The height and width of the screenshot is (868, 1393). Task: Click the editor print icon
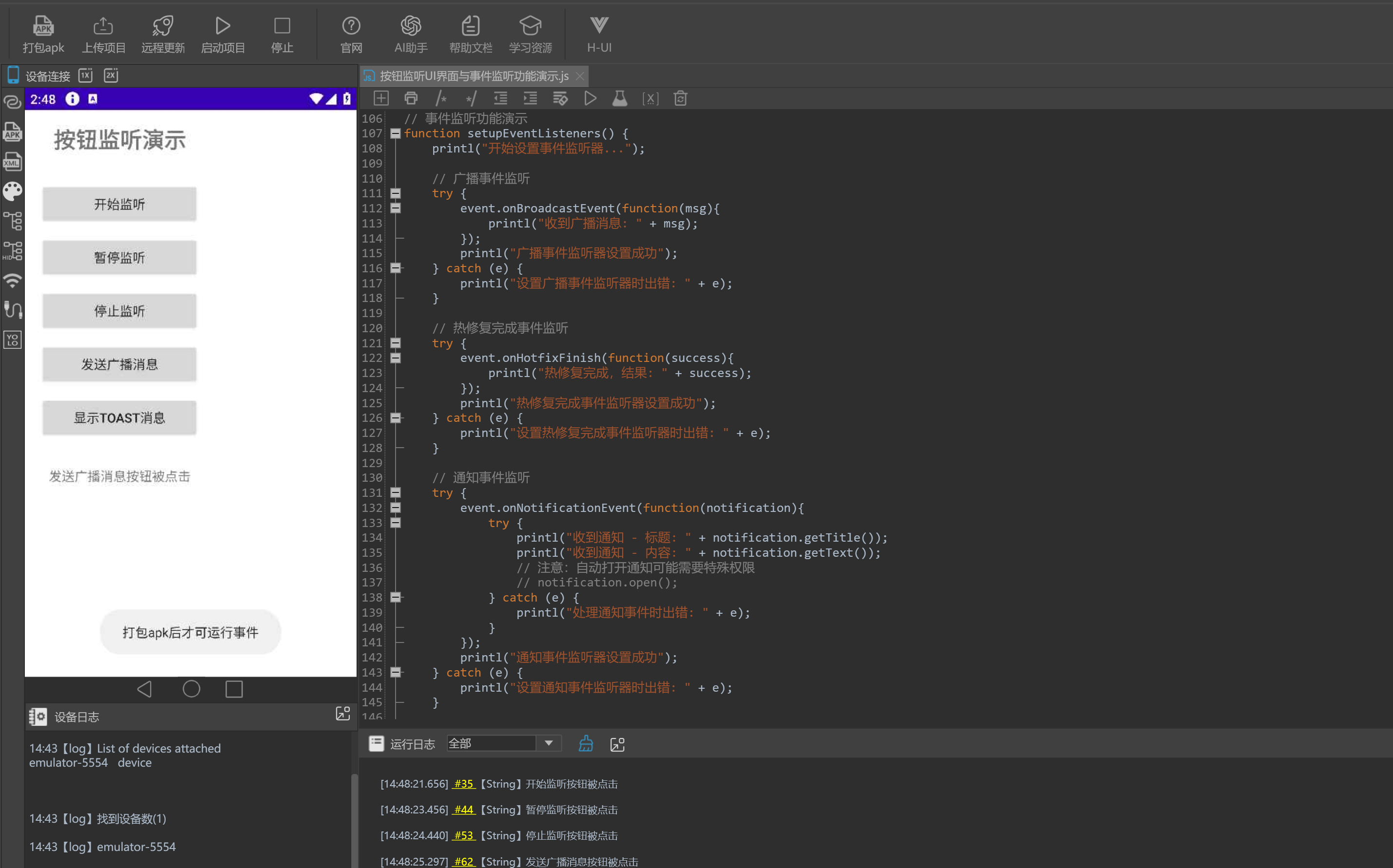coord(411,99)
